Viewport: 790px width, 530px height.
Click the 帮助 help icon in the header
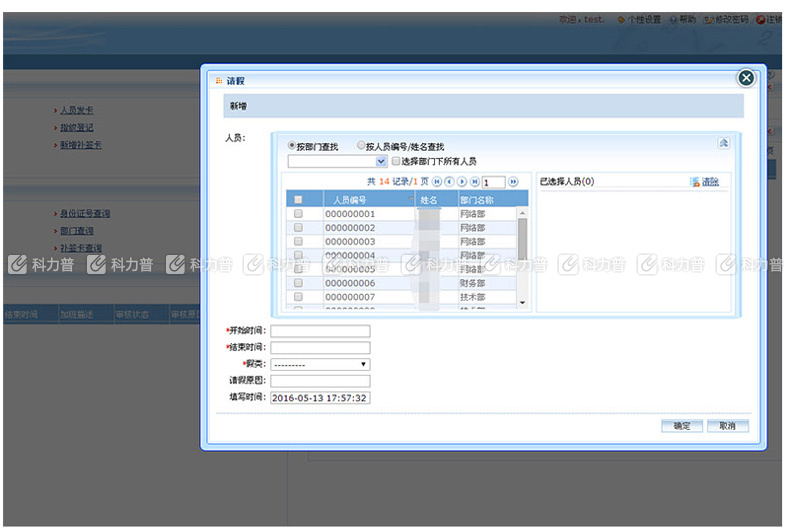[x=674, y=20]
